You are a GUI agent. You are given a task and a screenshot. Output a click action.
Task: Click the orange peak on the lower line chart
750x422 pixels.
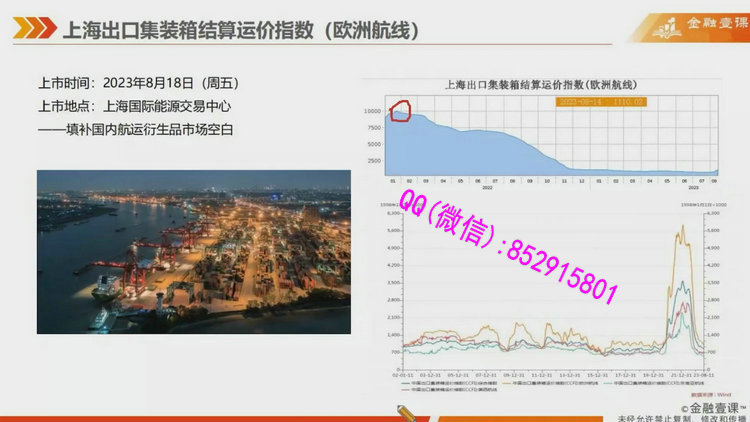[684, 232]
